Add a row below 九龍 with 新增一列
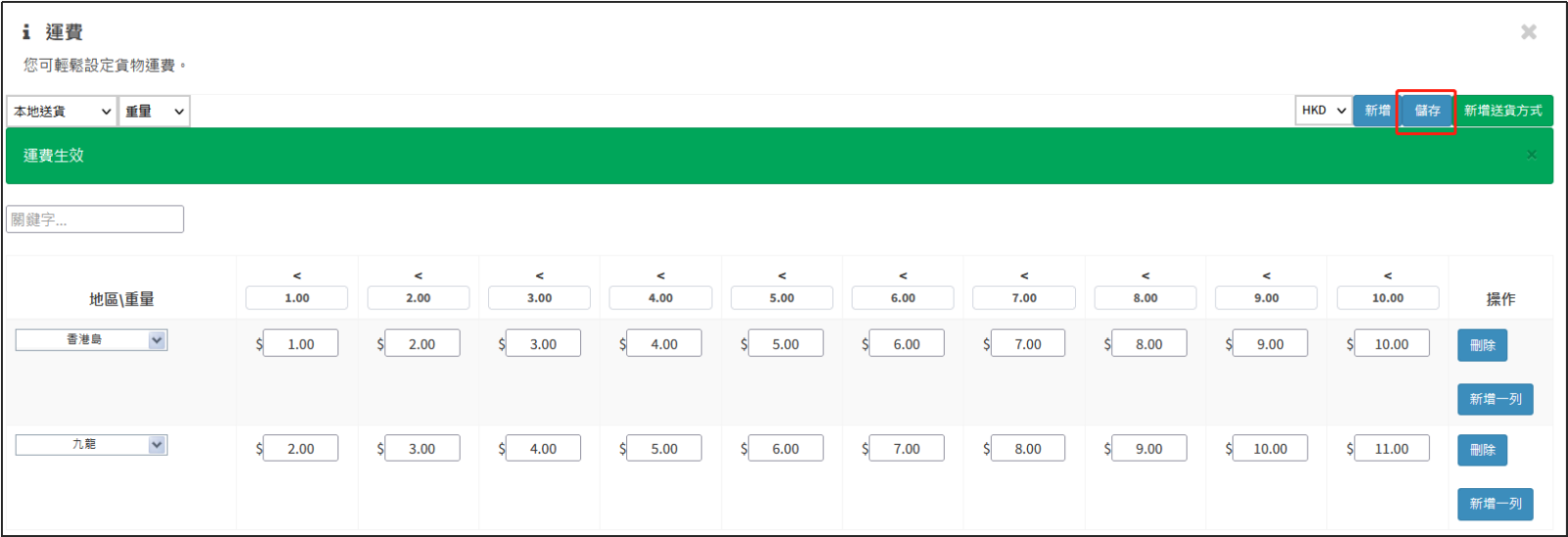The height and width of the screenshot is (537, 1568). tap(1494, 504)
